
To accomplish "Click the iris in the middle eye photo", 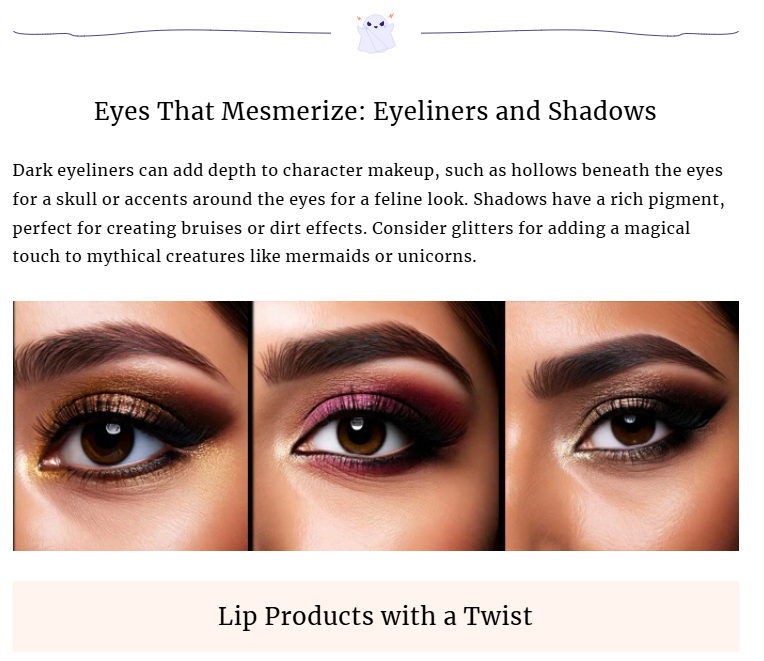I will 362,433.
